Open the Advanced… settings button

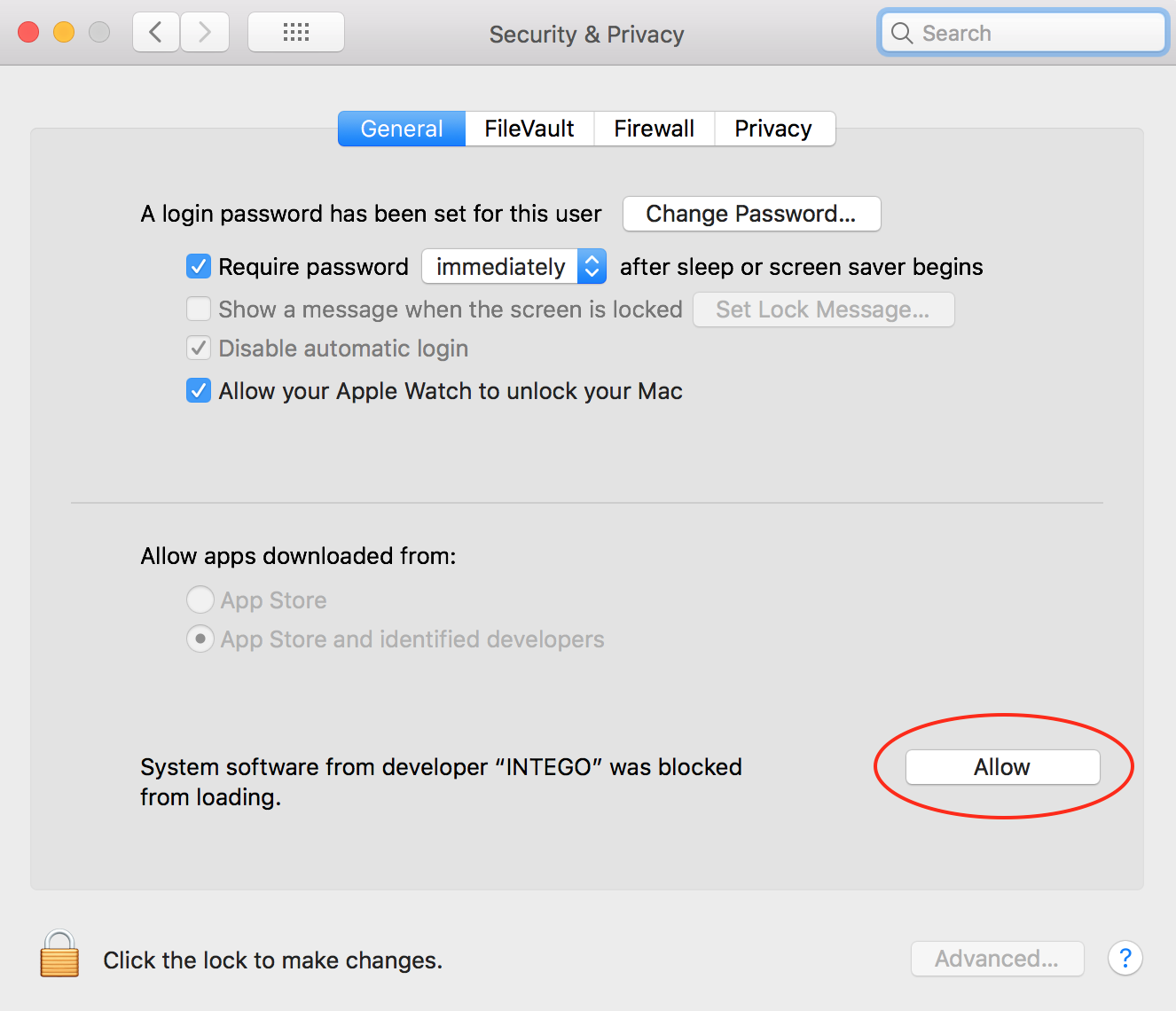click(x=997, y=959)
